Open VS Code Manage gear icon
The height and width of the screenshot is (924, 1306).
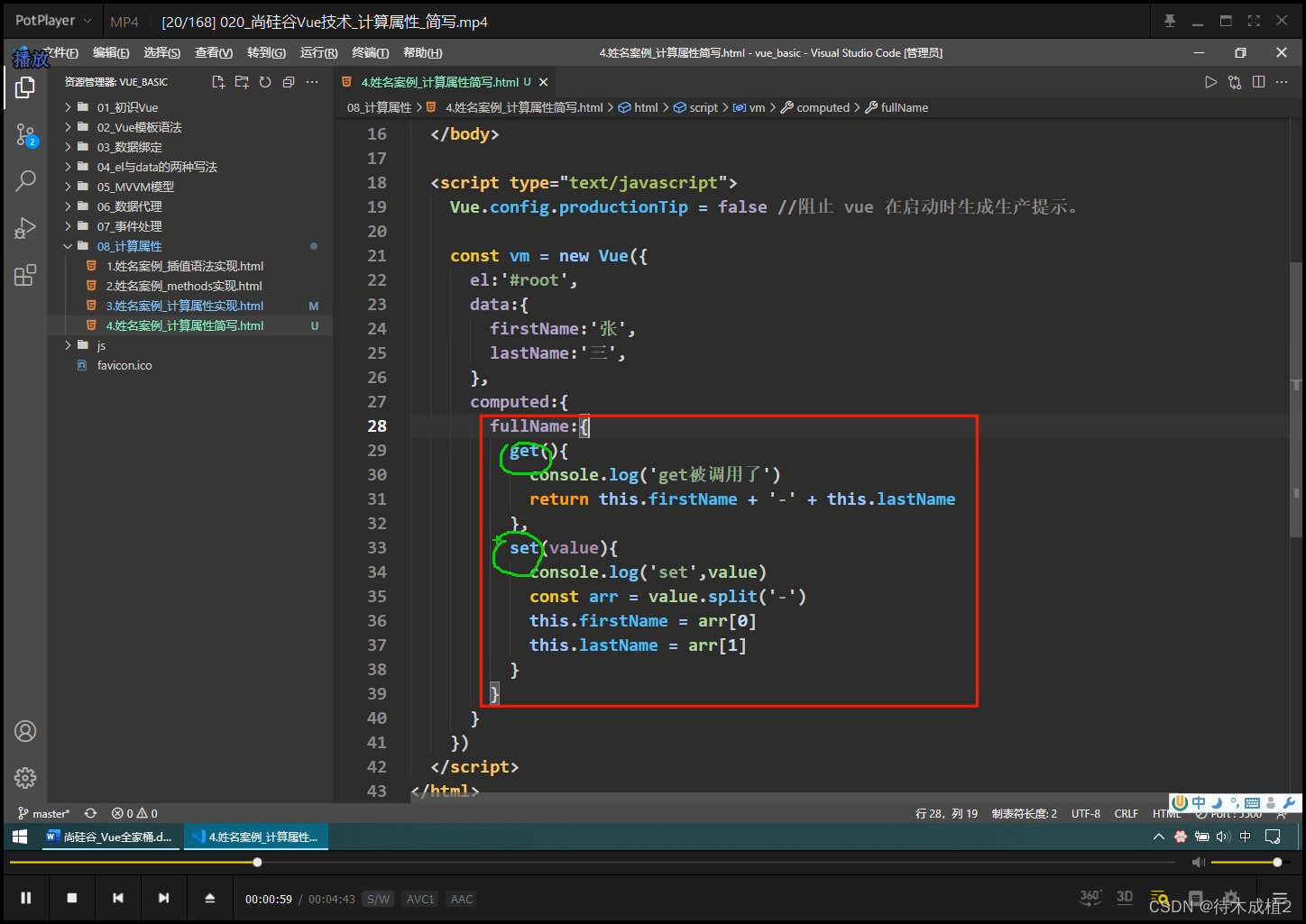coord(25,777)
